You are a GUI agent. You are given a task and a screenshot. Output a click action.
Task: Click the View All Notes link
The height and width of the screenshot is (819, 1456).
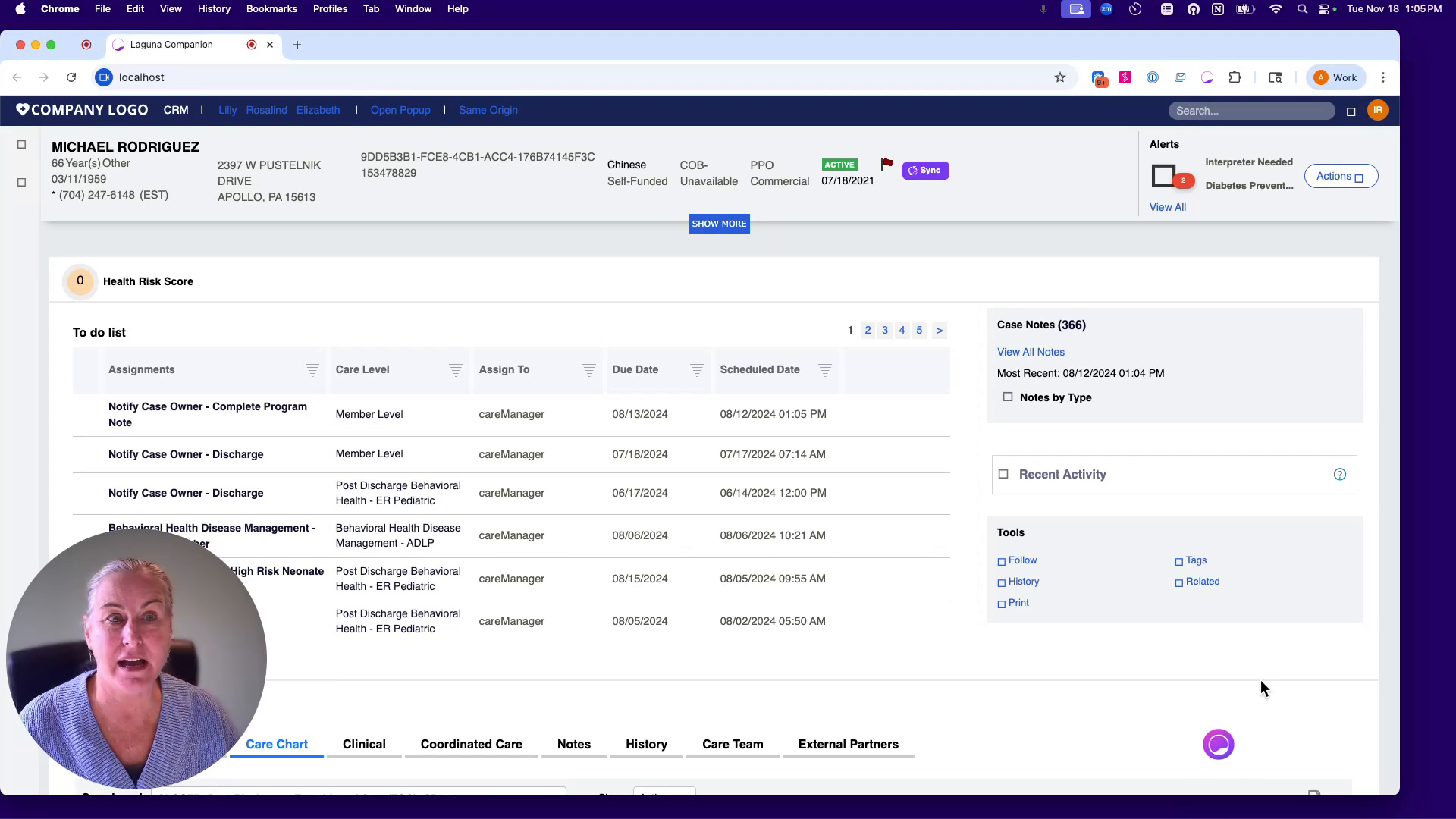[x=1031, y=352]
